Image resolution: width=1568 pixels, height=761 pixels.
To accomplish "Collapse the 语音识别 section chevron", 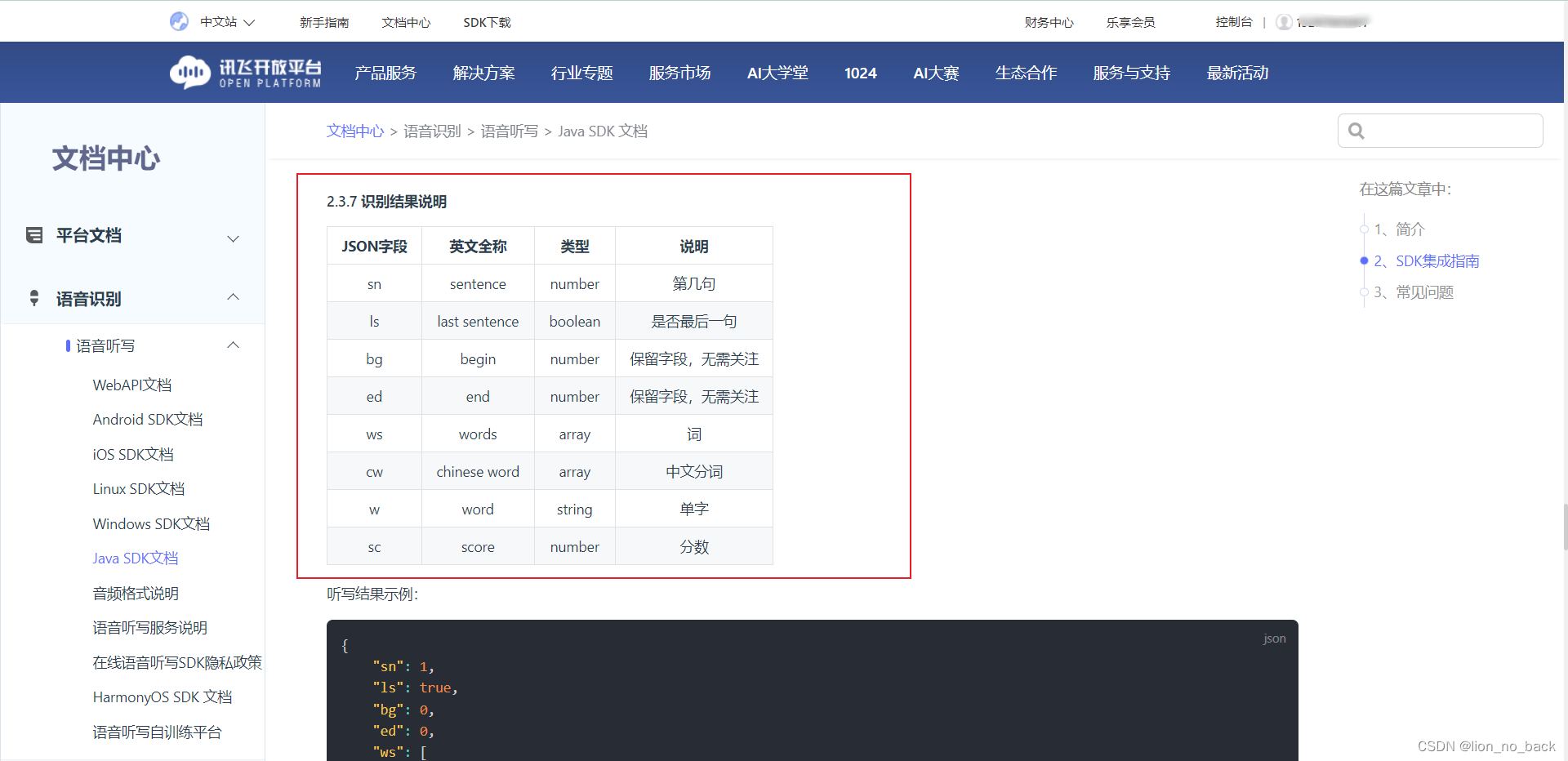I will pyautogui.click(x=233, y=296).
